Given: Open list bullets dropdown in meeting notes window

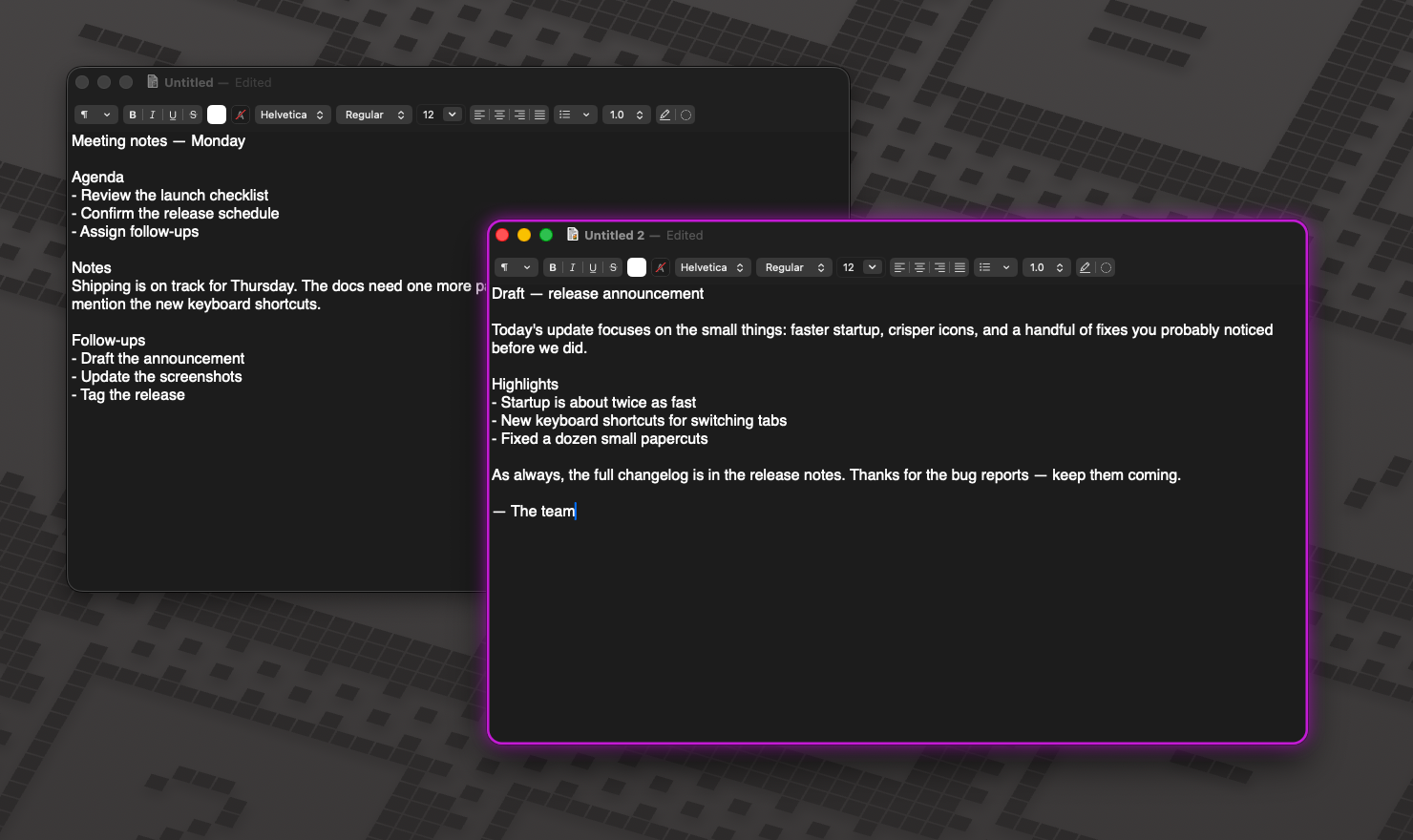Looking at the screenshot, I should tap(575, 115).
